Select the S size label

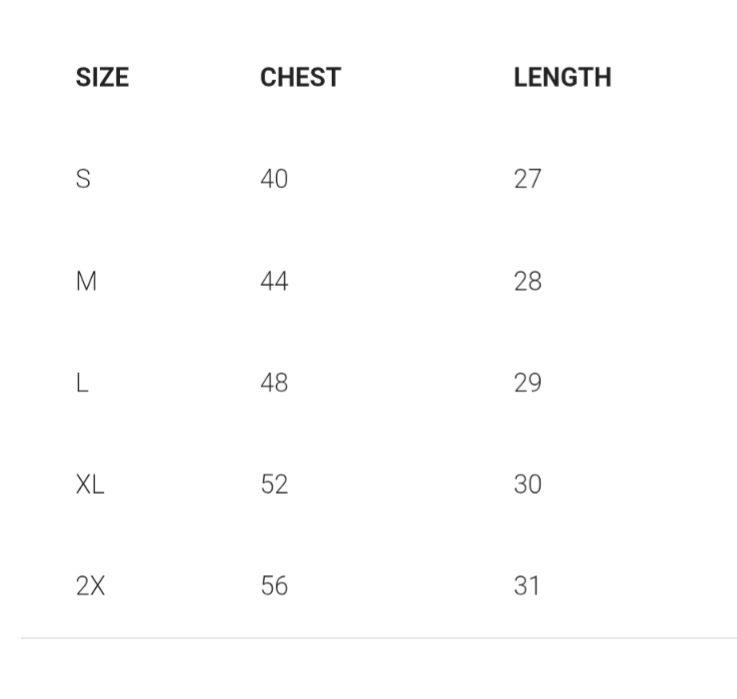[x=83, y=179]
